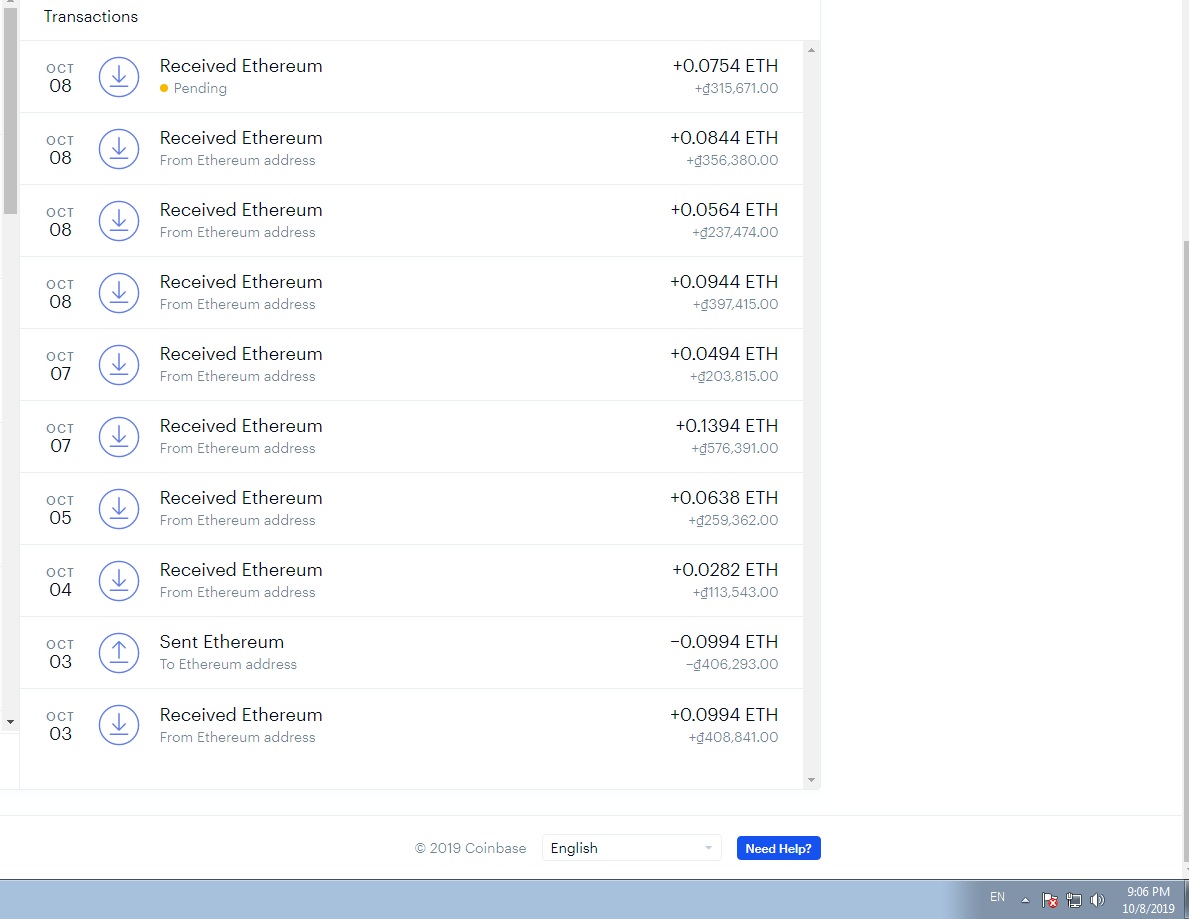The image size is (1189, 919).
Task: Open the Sent Ethereum transaction title
Action: [x=221, y=642]
